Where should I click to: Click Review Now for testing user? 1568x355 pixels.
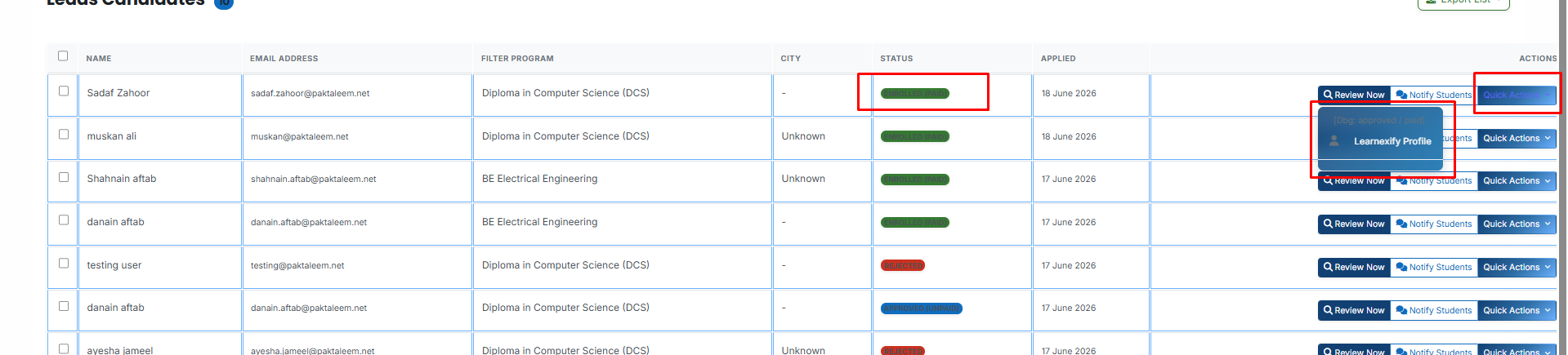1354,267
